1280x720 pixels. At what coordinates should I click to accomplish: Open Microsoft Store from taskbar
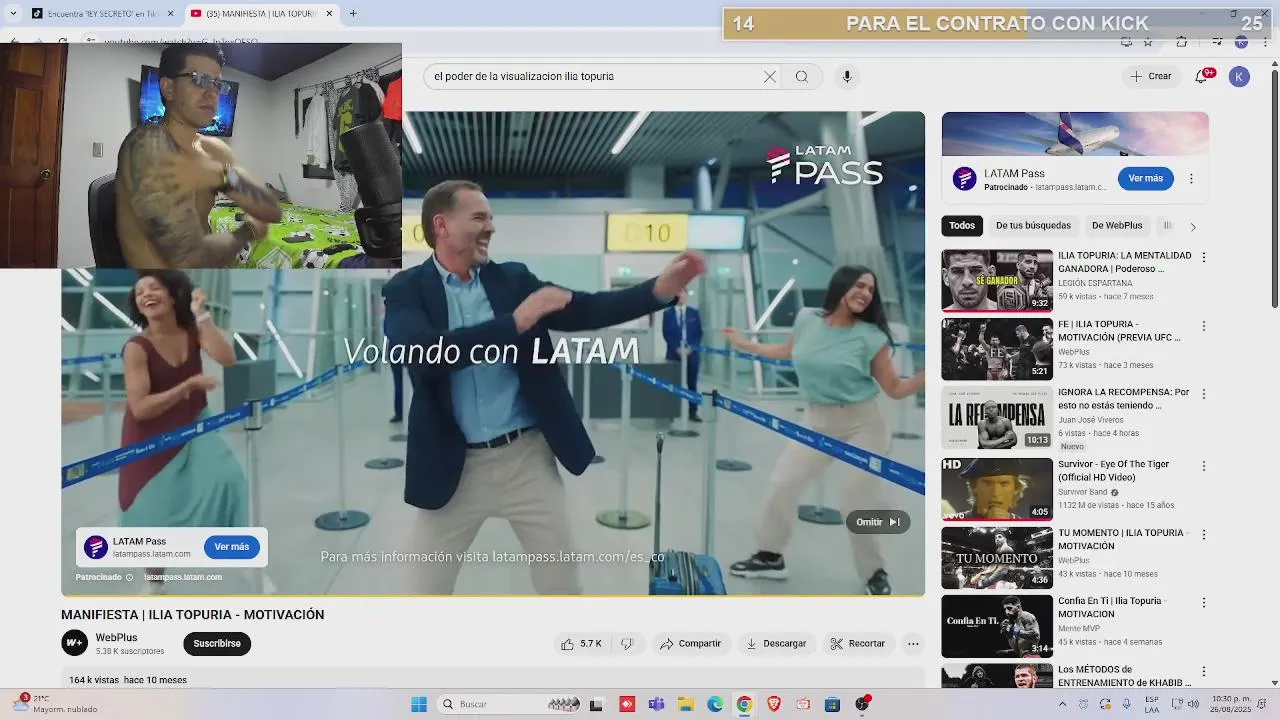click(x=832, y=704)
